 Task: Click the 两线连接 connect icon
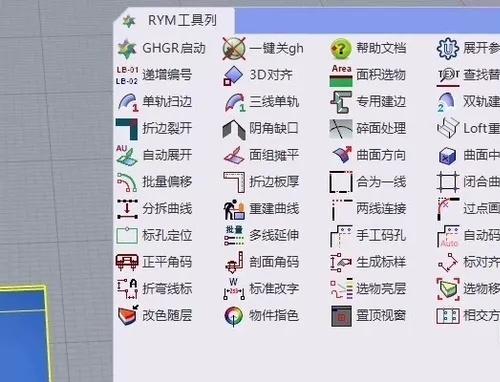pos(341,210)
